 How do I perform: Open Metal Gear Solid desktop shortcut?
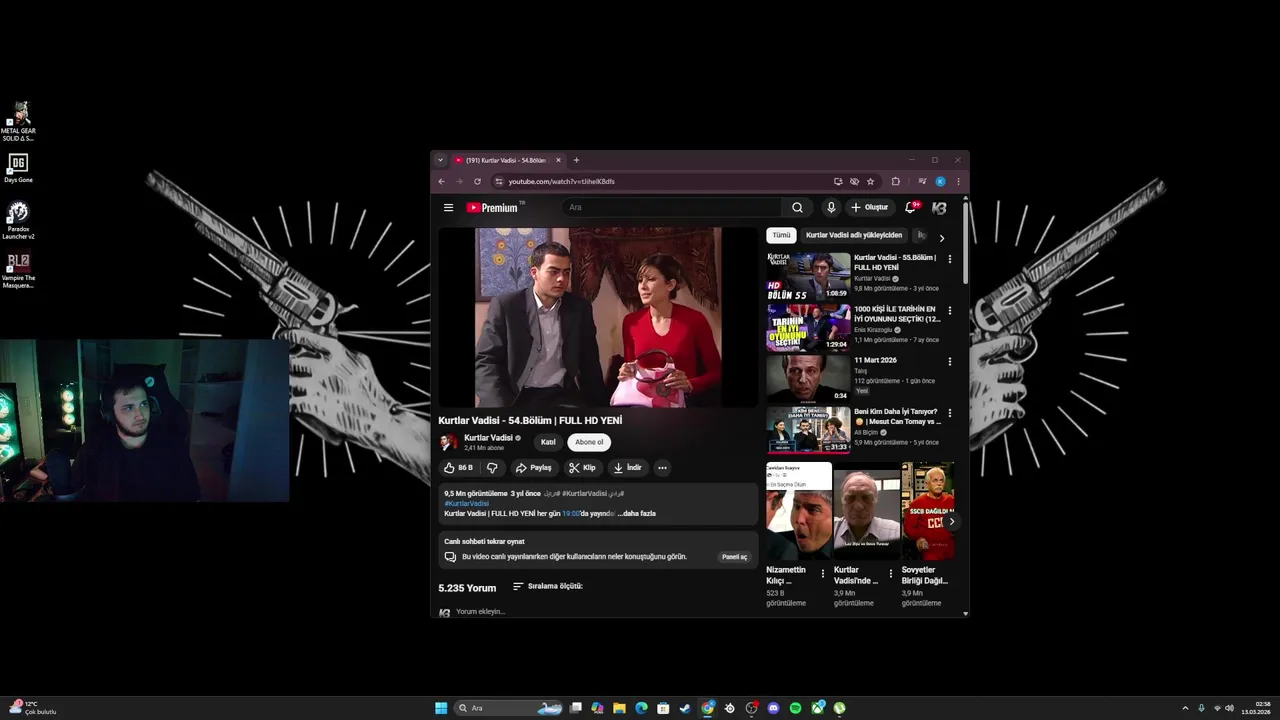[18, 122]
